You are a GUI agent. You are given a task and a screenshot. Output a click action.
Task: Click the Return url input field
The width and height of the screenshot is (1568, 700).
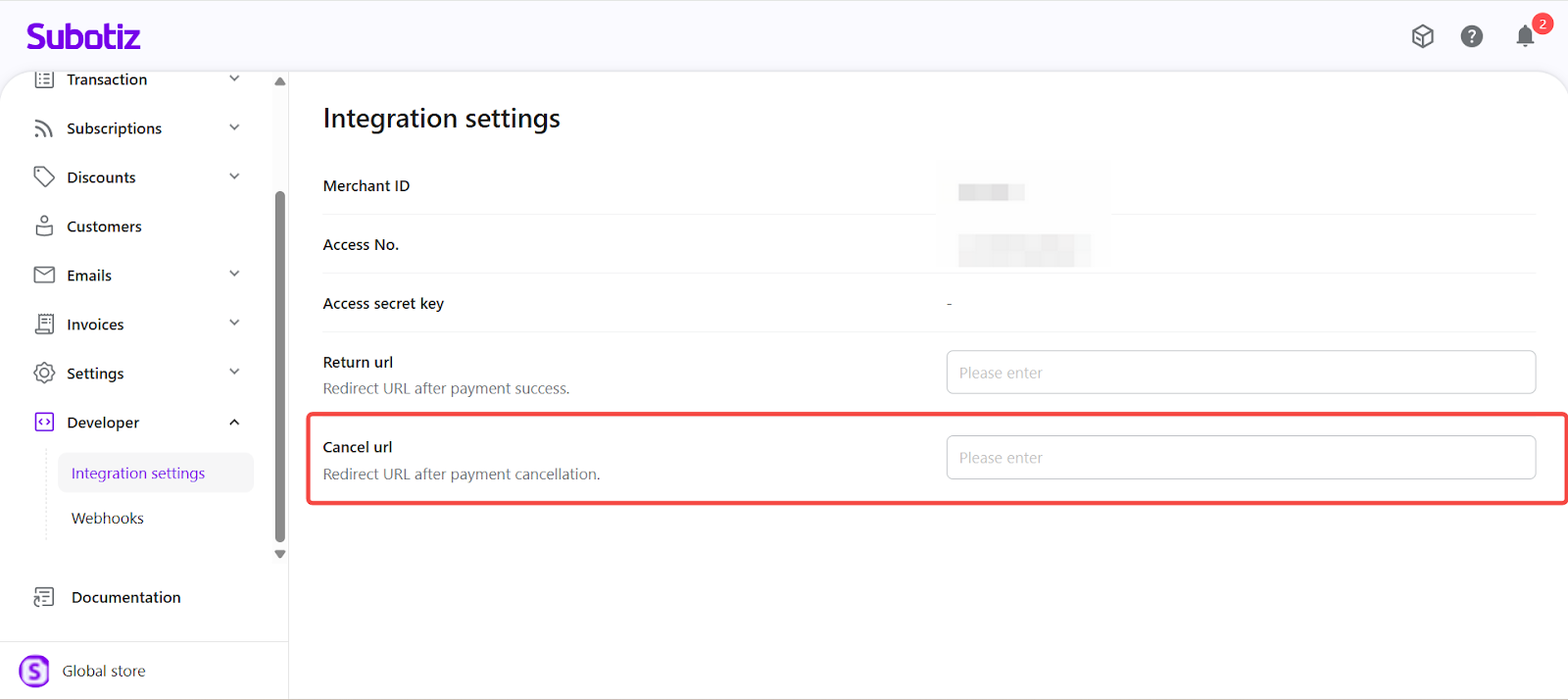[1240, 373]
